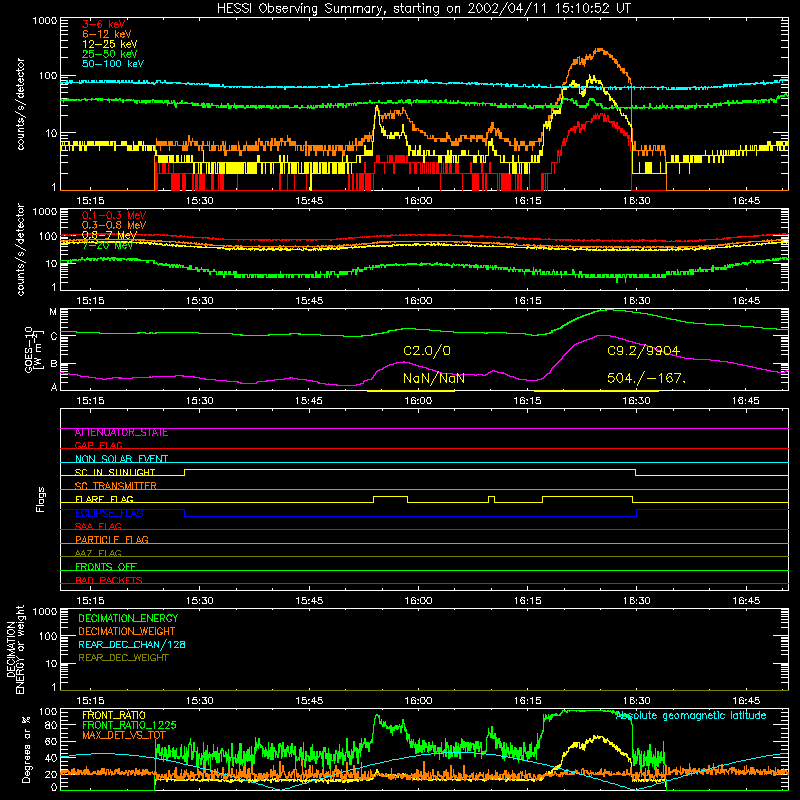
Task: Click the narrow FLARE_FLAG pulse near 16:10
Action: click(x=491, y=497)
